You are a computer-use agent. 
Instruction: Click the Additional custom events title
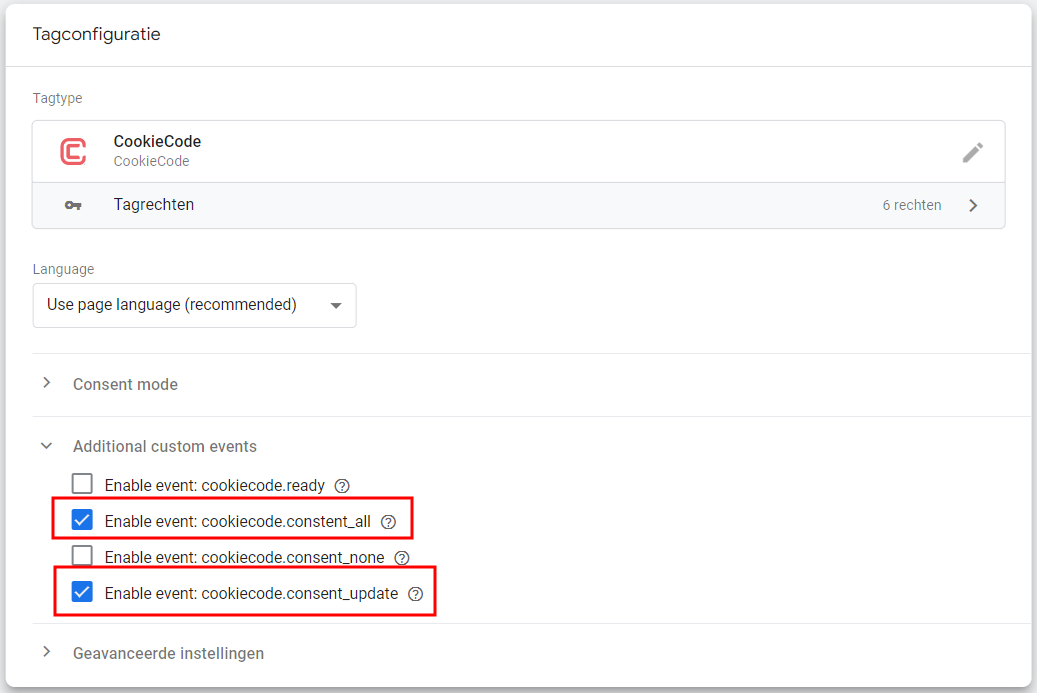coord(165,446)
